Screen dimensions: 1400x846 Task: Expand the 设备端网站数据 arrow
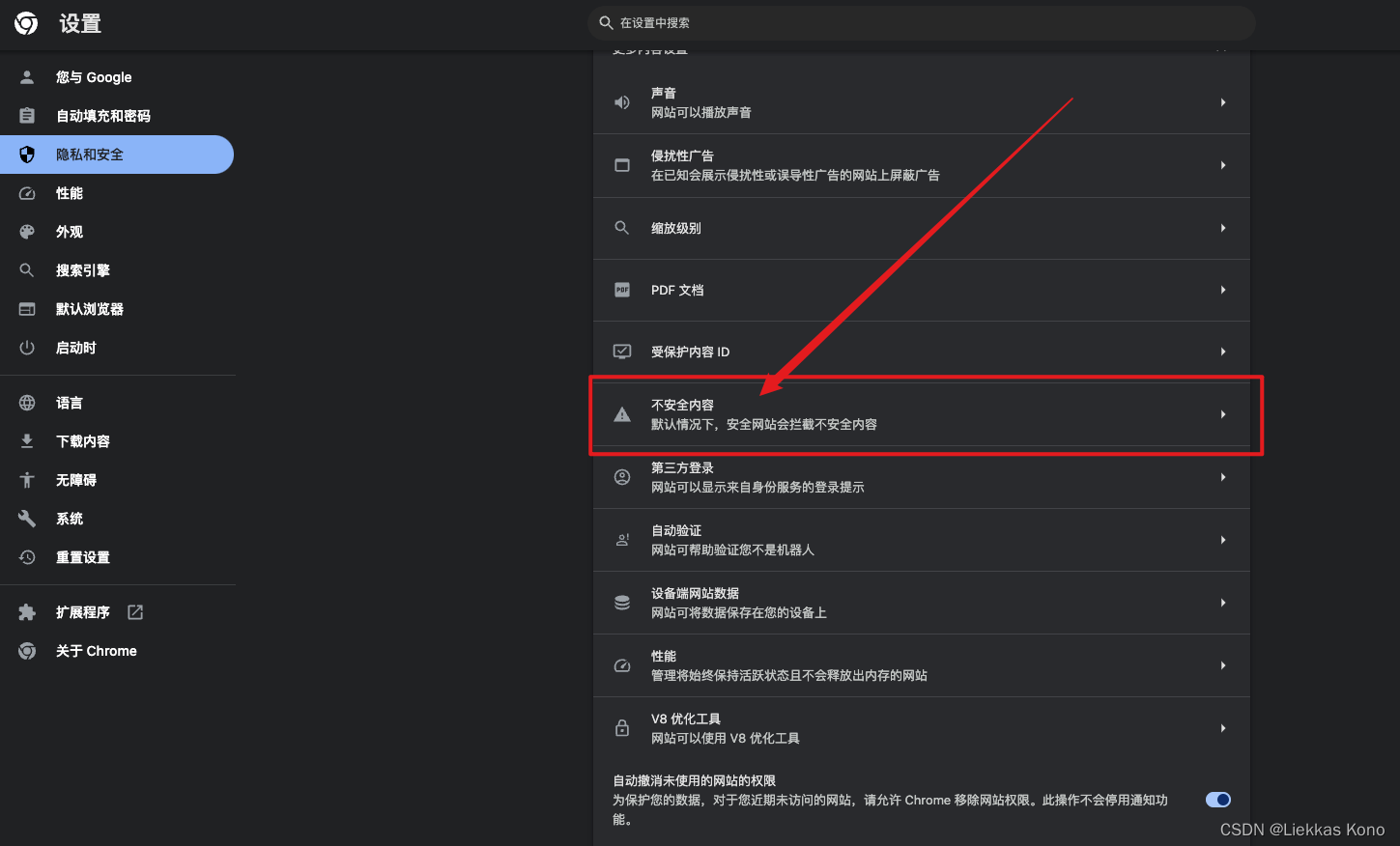tap(1223, 603)
